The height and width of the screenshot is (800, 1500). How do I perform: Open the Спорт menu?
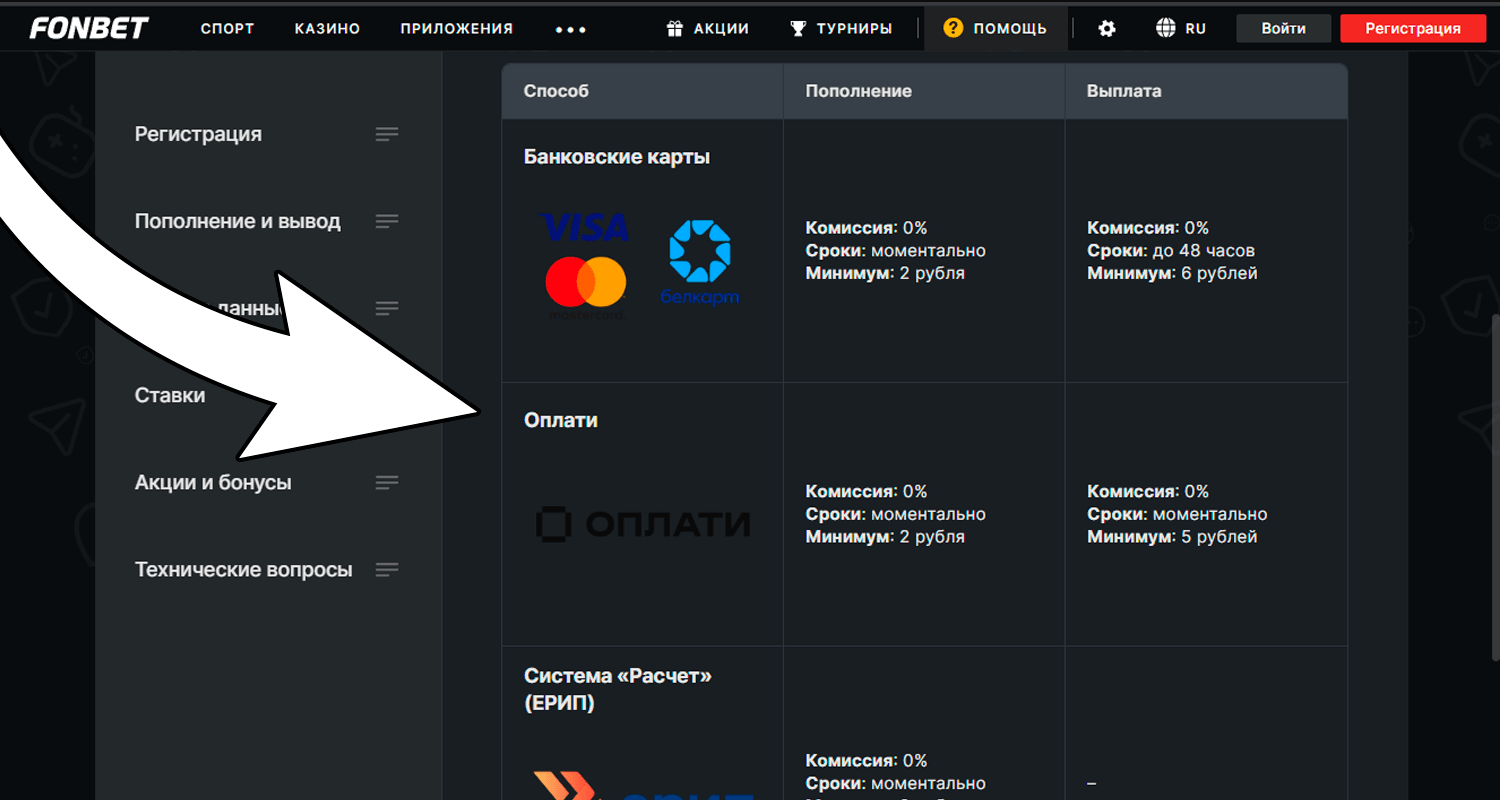pos(227,29)
